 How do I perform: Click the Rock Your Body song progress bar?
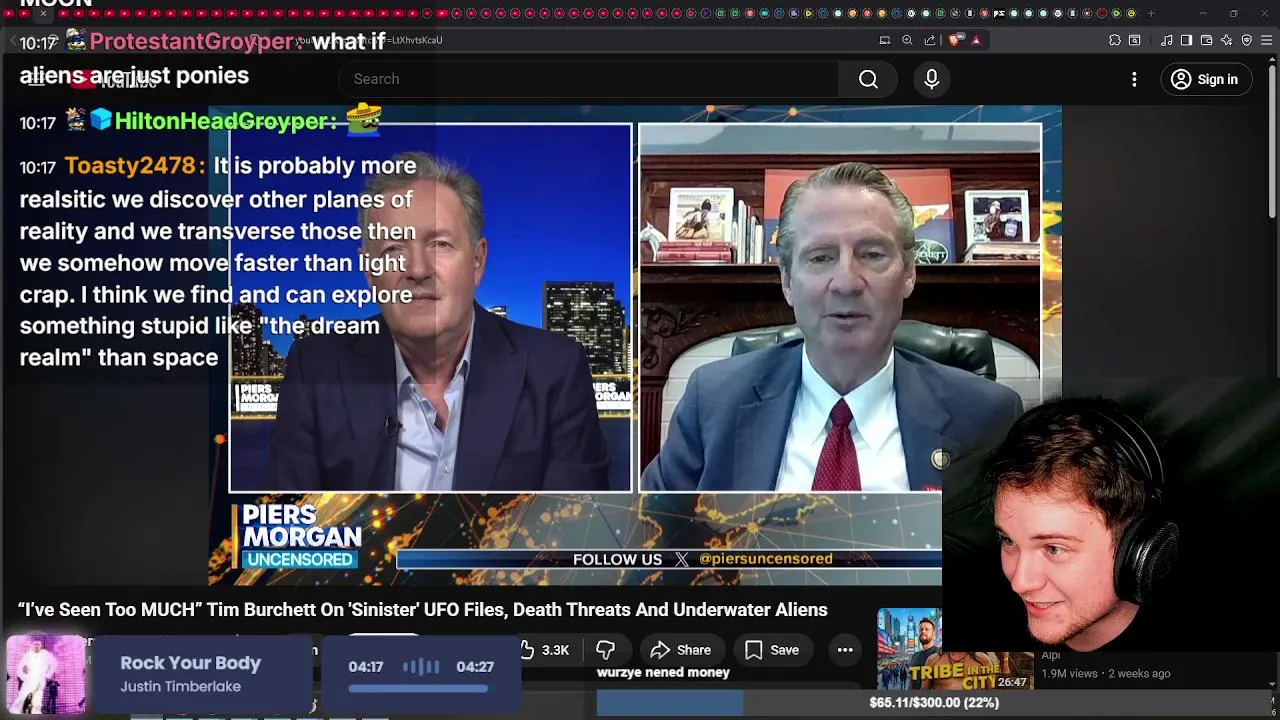click(x=419, y=688)
